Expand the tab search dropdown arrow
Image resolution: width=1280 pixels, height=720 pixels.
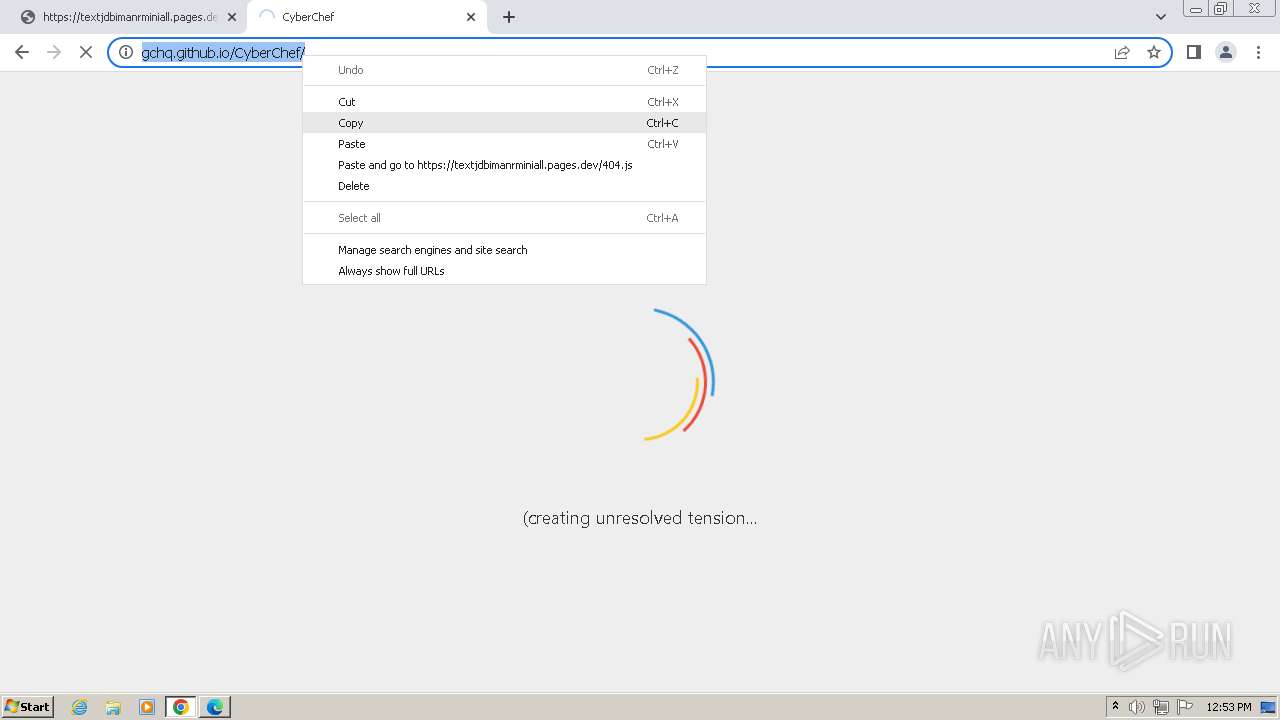1161,17
